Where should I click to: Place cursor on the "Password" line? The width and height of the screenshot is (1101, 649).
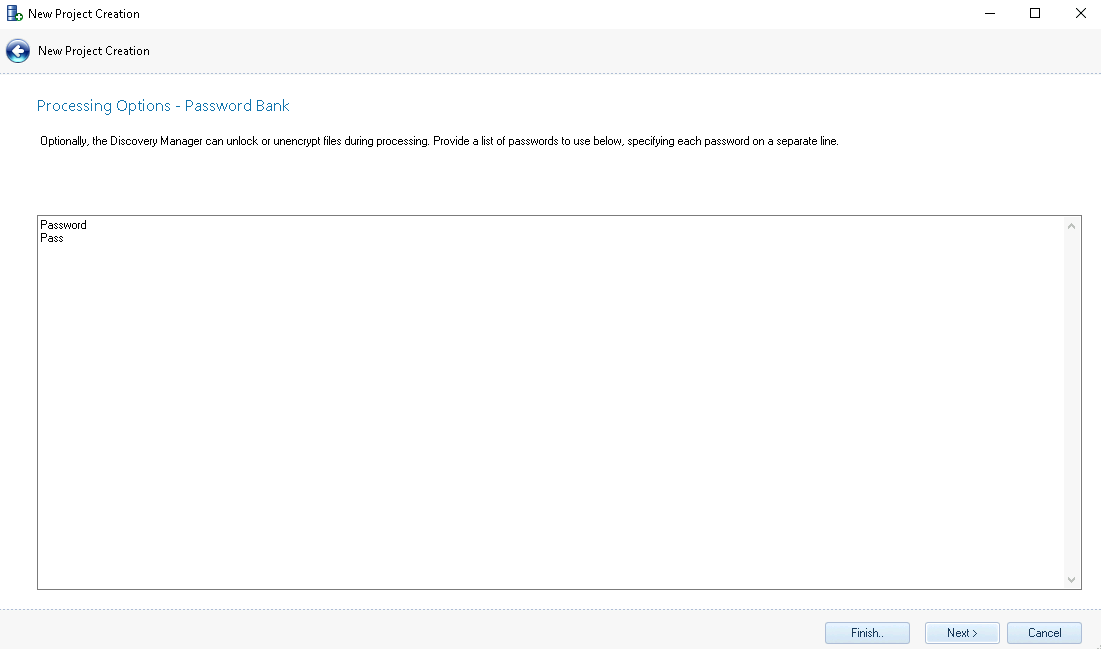coord(63,225)
